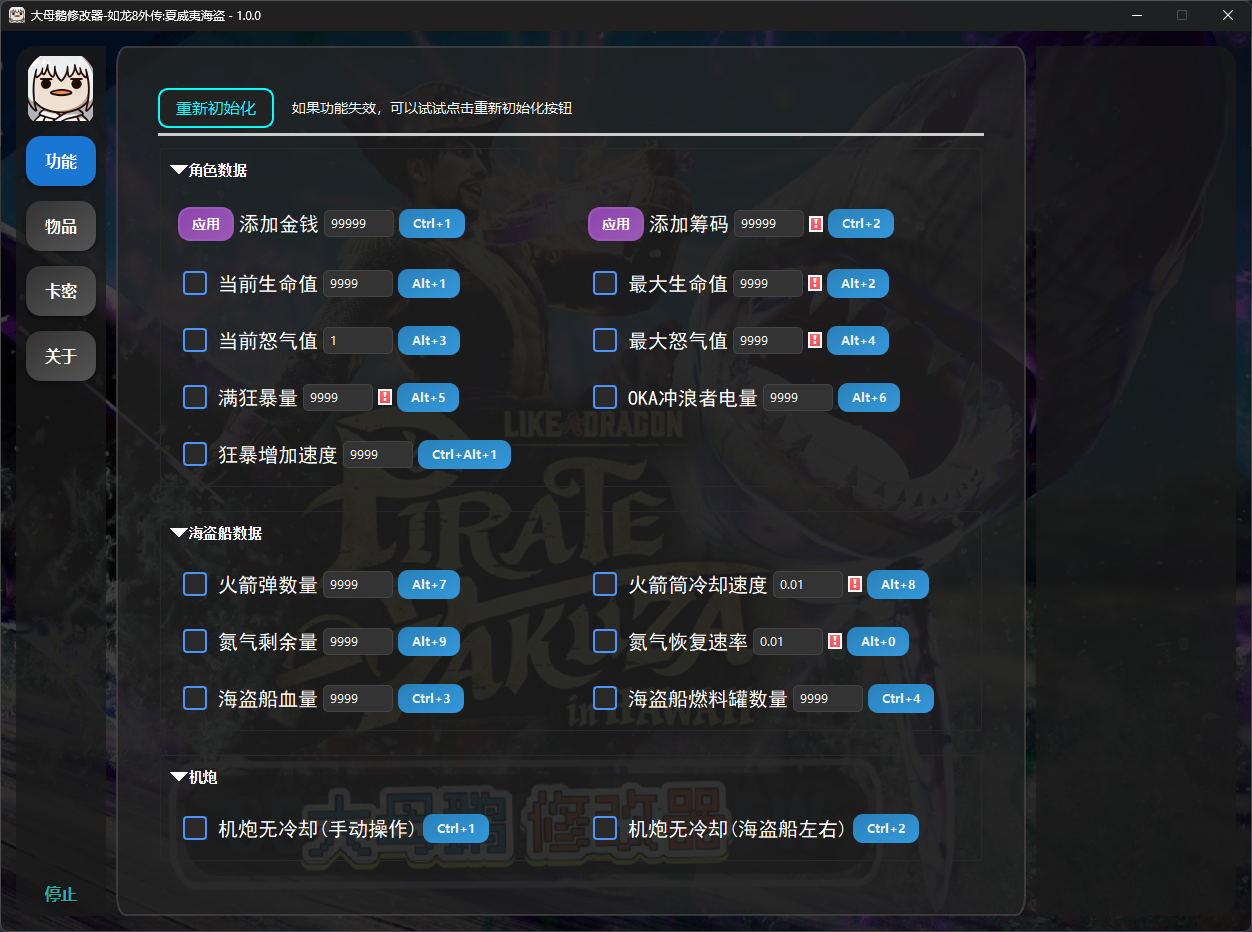Click the 停止 status text
This screenshot has height=932, width=1252.
[x=61, y=894]
